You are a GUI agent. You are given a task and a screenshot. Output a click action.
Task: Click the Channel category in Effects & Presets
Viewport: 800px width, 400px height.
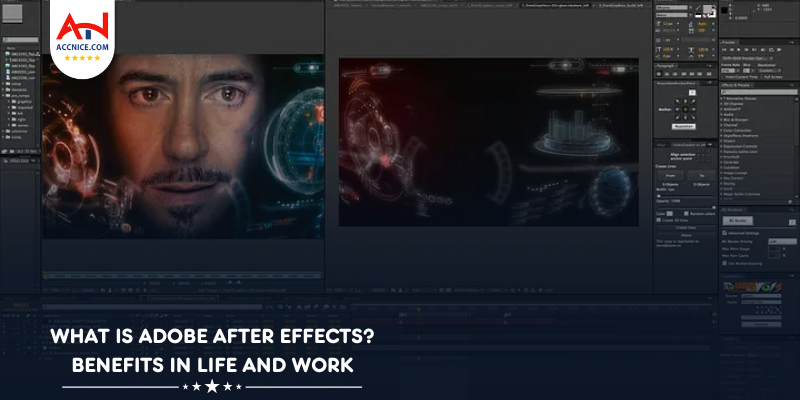pyautogui.click(x=731, y=125)
